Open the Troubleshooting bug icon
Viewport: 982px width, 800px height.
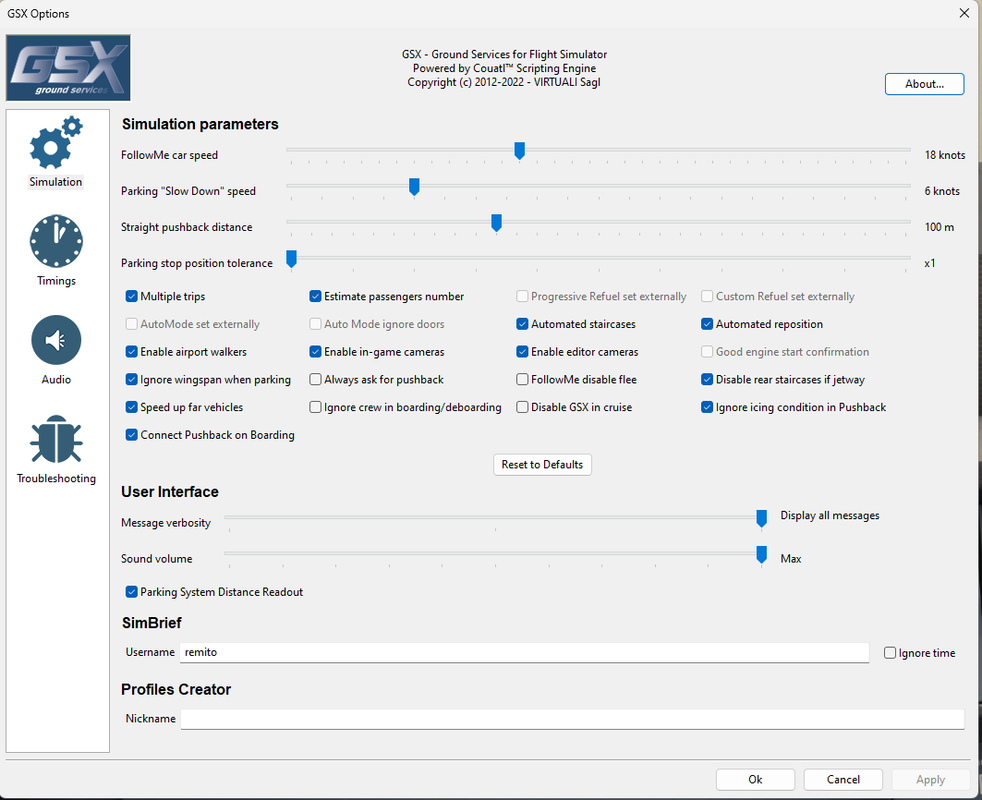[56, 439]
